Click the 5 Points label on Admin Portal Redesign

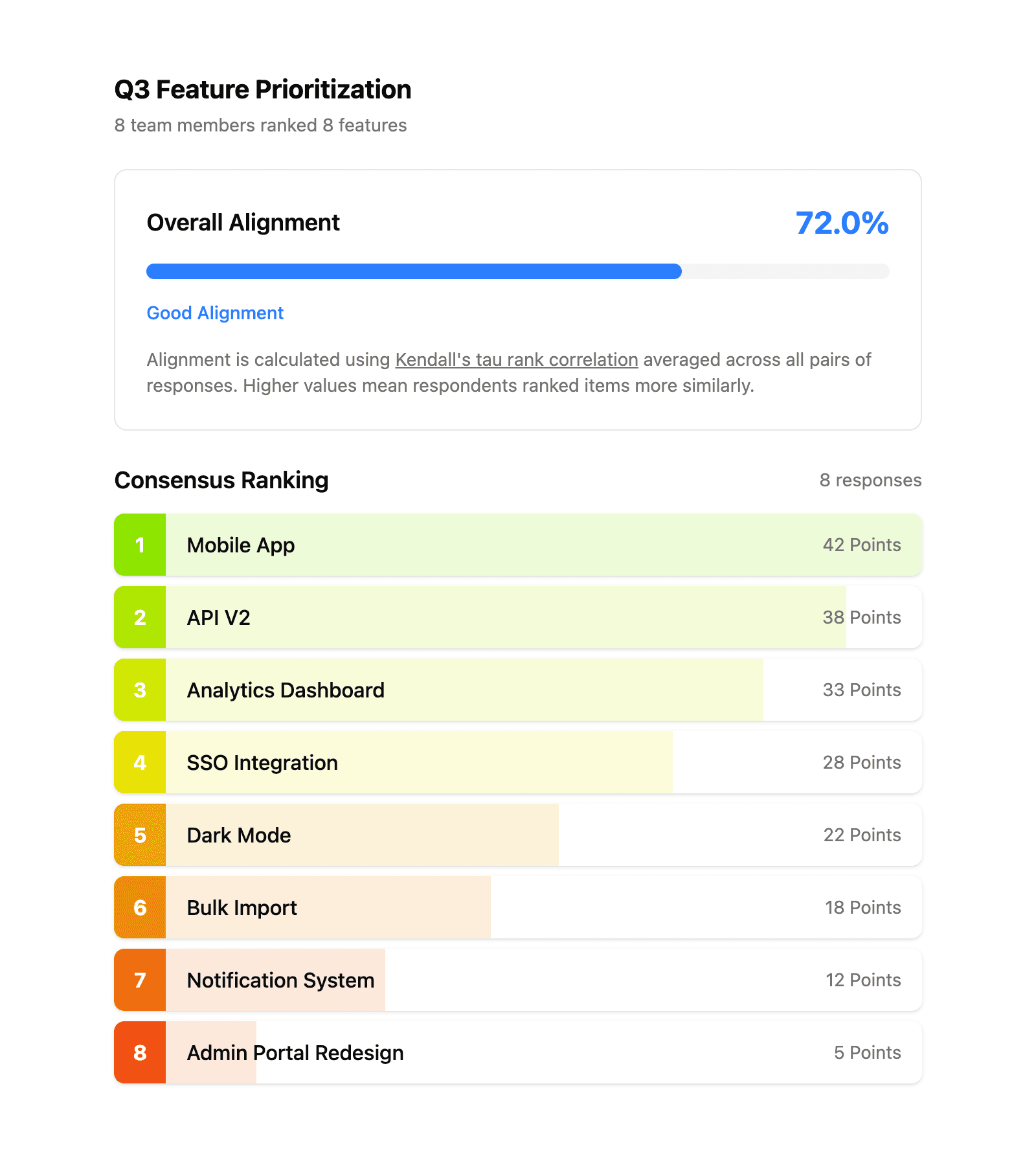coord(868,1052)
